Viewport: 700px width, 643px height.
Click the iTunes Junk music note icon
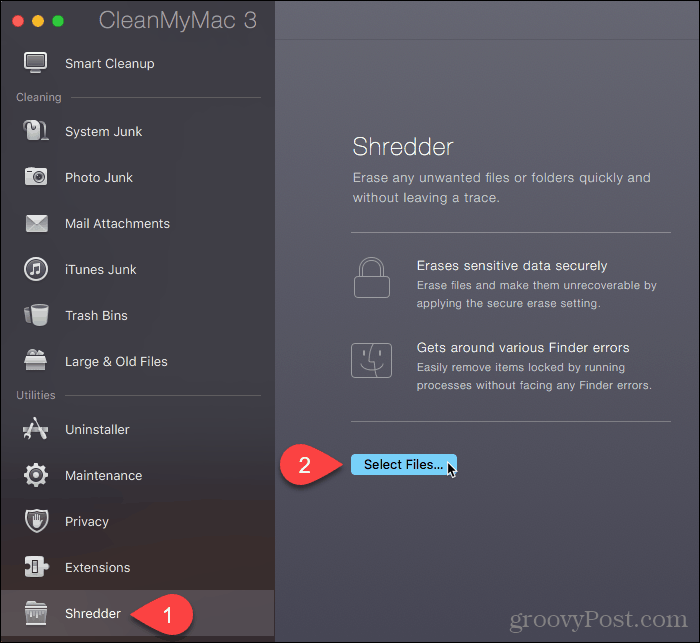36,269
